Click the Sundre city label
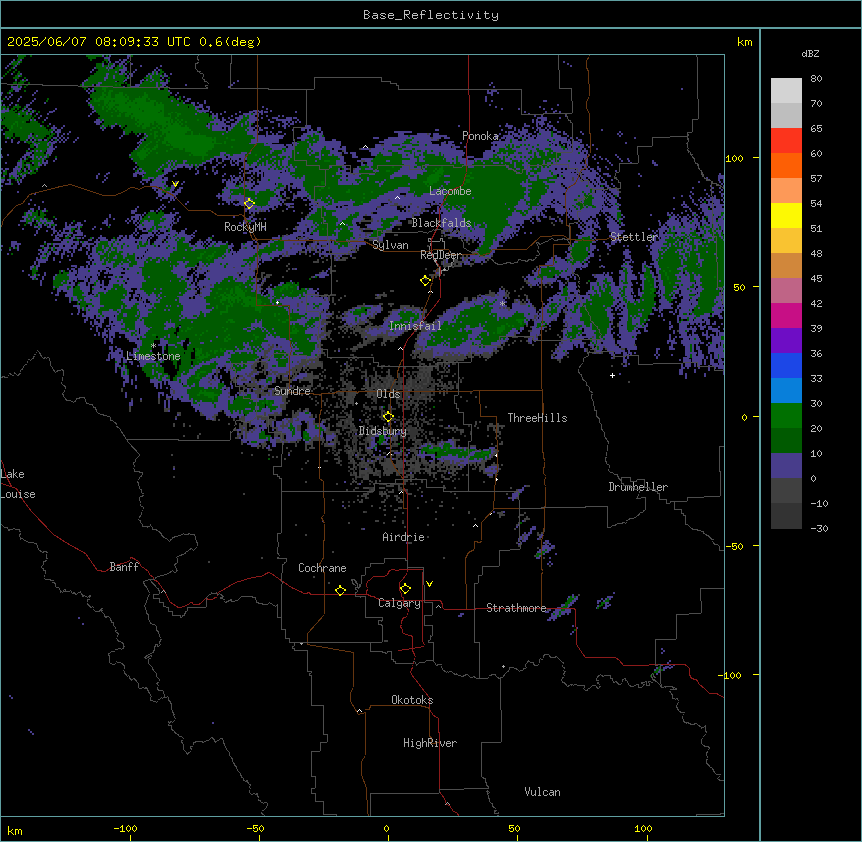Image resolution: width=862 pixels, height=842 pixels. (292, 391)
